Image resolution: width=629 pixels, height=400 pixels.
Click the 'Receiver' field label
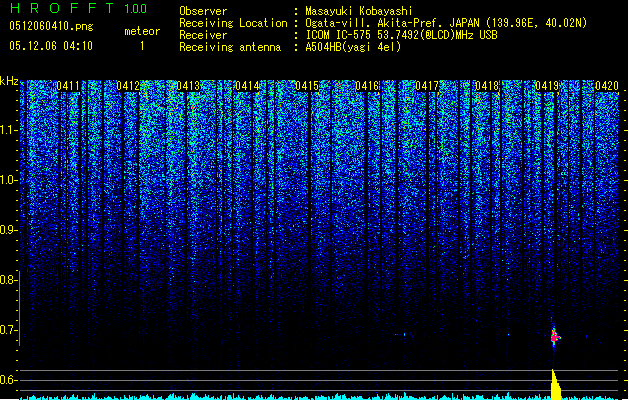click(203, 35)
